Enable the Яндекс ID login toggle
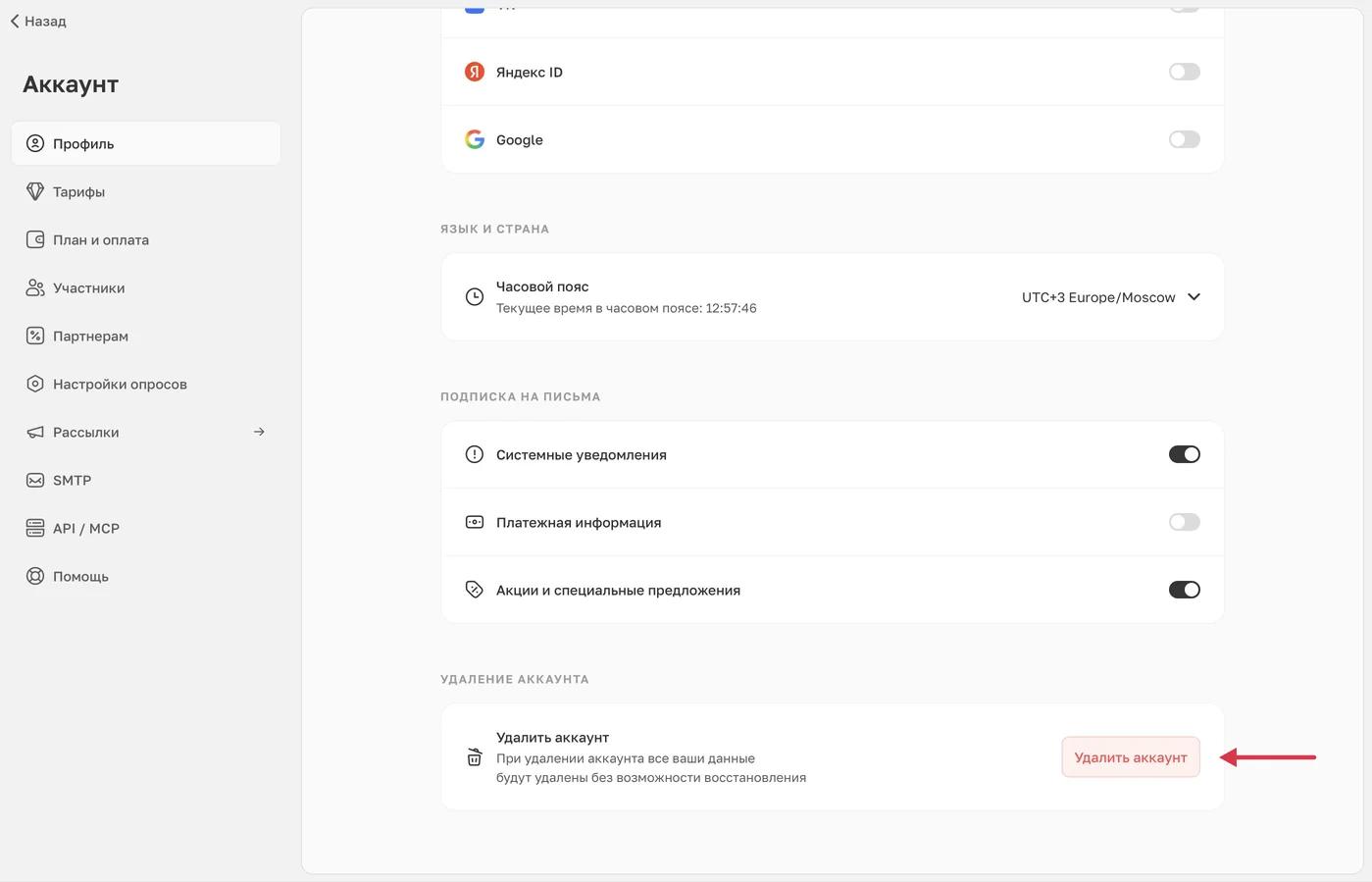1372x882 pixels. coord(1185,72)
